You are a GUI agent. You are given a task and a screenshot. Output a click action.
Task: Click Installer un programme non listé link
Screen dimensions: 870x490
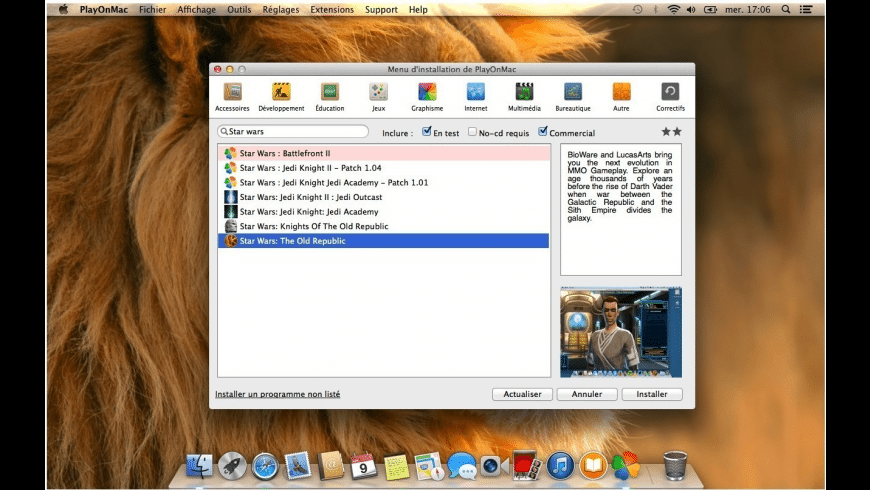[277, 394]
